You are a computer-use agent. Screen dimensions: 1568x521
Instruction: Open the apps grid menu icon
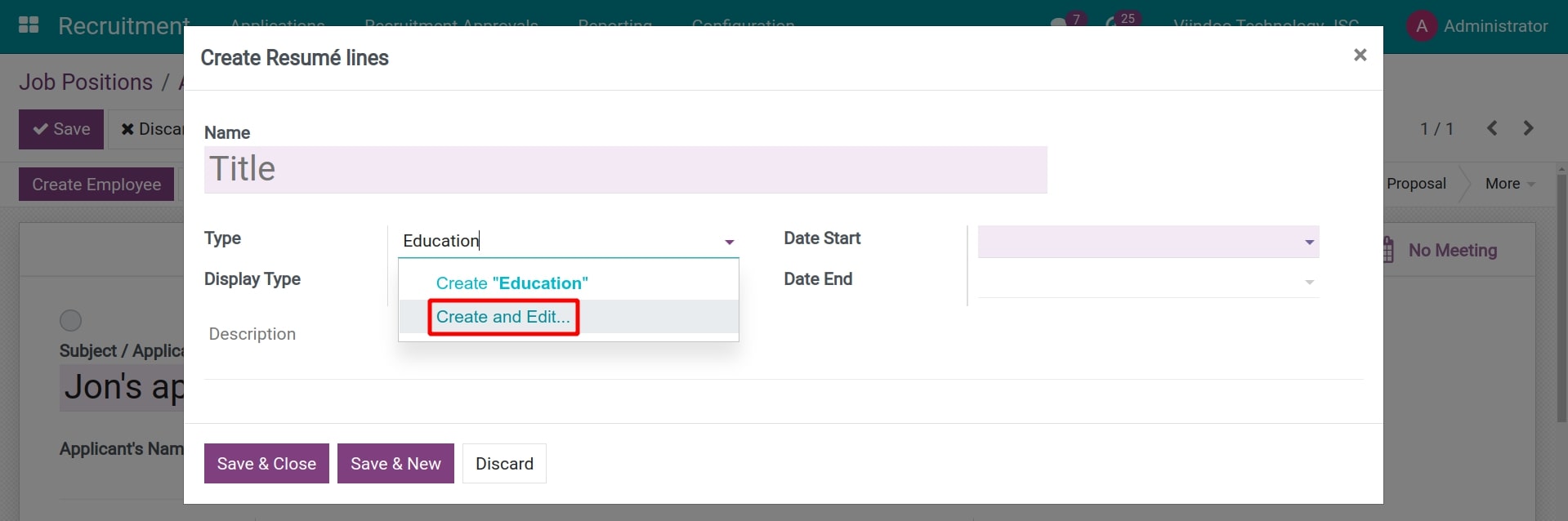coord(29,25)
